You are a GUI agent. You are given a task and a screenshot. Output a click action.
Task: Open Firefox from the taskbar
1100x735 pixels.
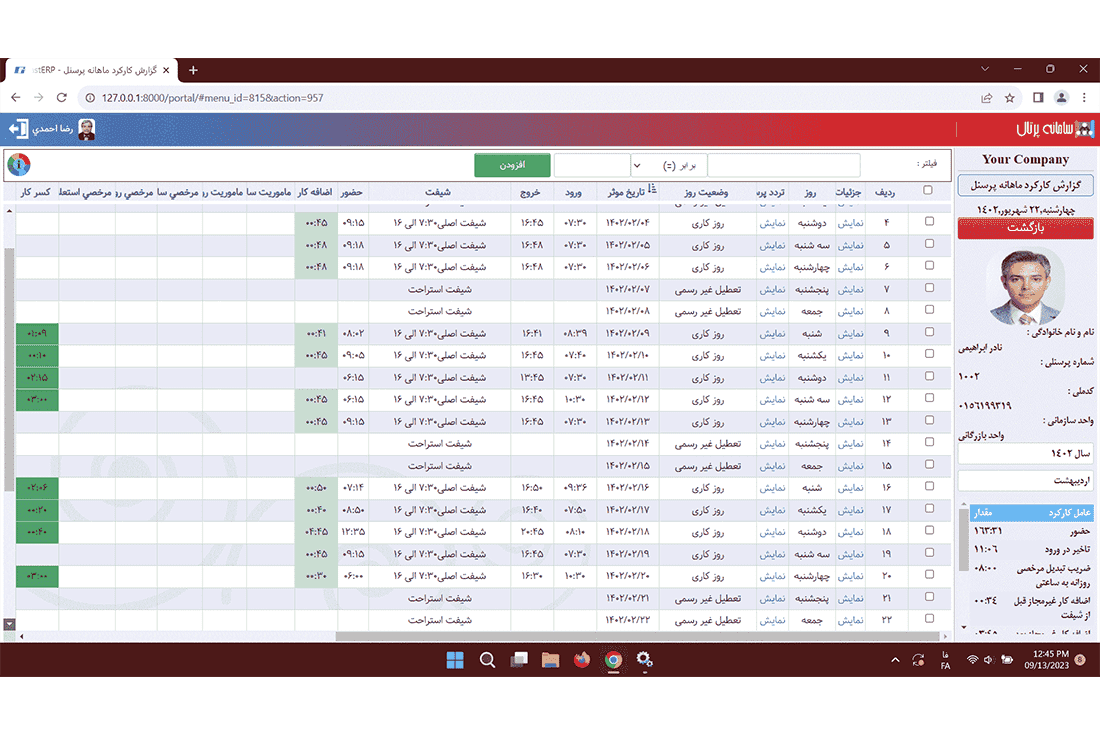tap(581, 660)
